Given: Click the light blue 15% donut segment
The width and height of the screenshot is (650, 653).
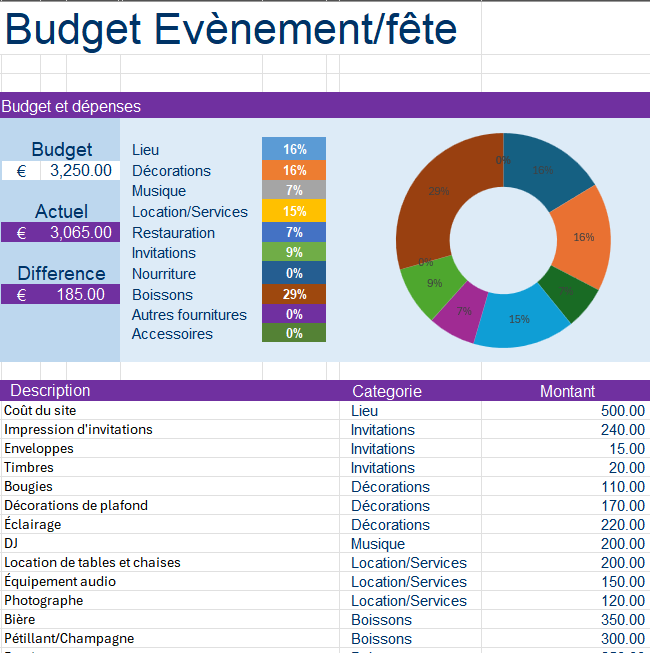Looking at the screenshot, I should (520, 320).
